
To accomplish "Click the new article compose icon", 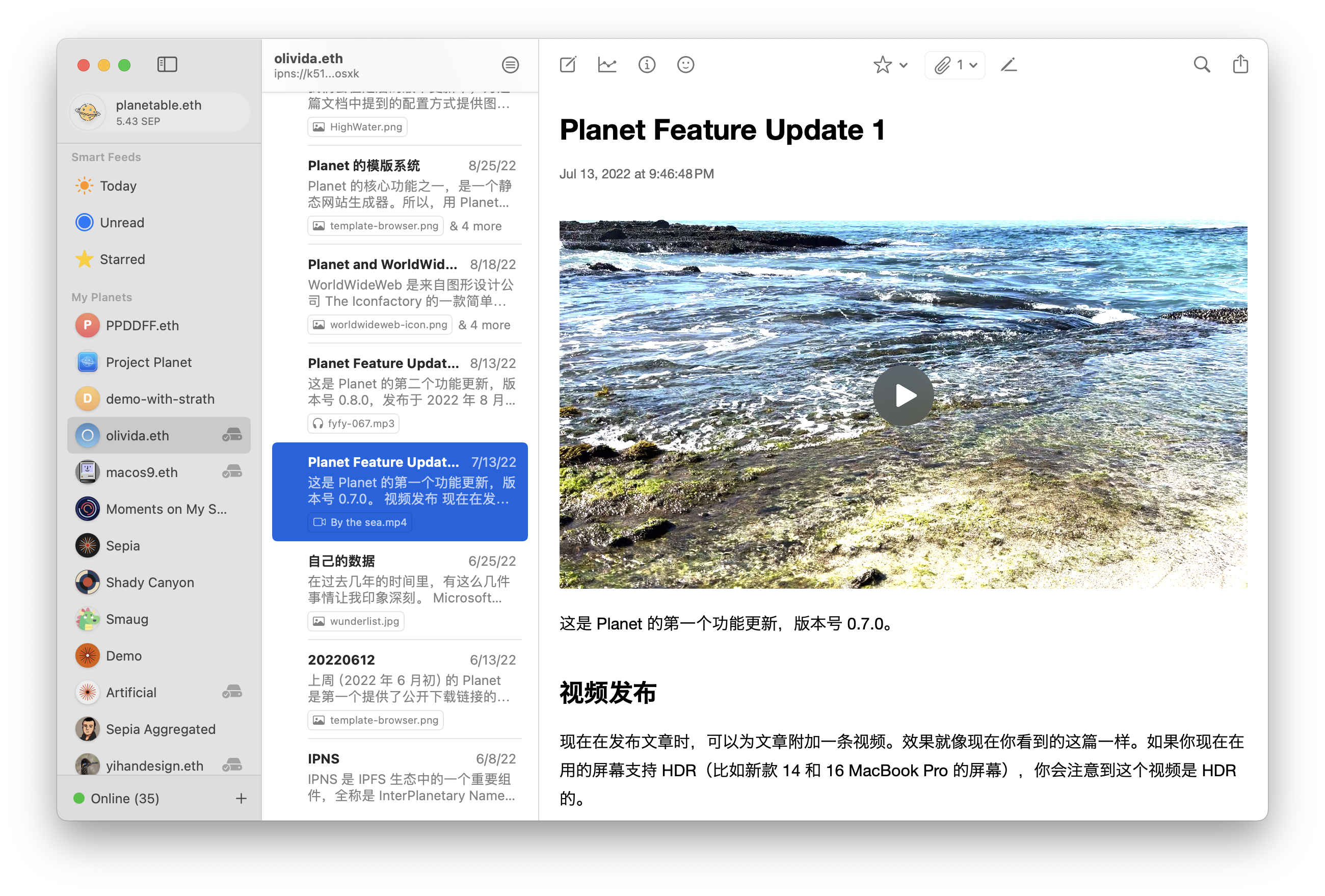I will (x=568, y=64).
